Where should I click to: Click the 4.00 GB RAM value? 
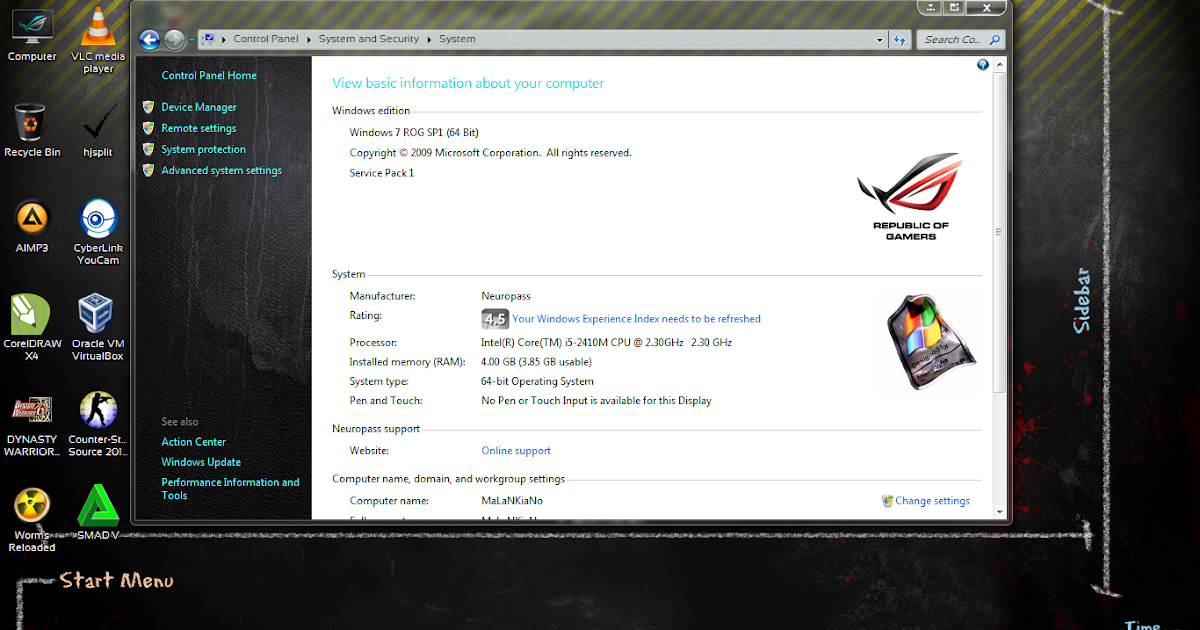coord(536,362)
